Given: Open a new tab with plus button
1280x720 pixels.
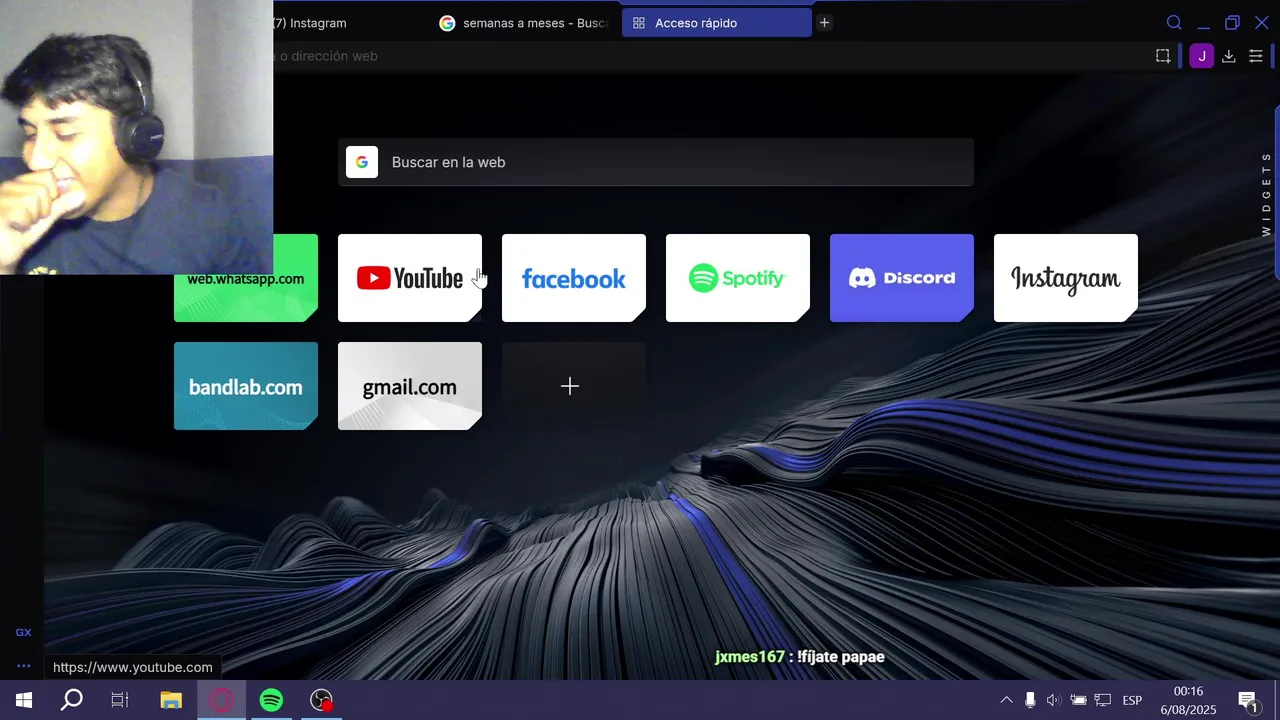Looking at the screenshot, I should (824, 23).
